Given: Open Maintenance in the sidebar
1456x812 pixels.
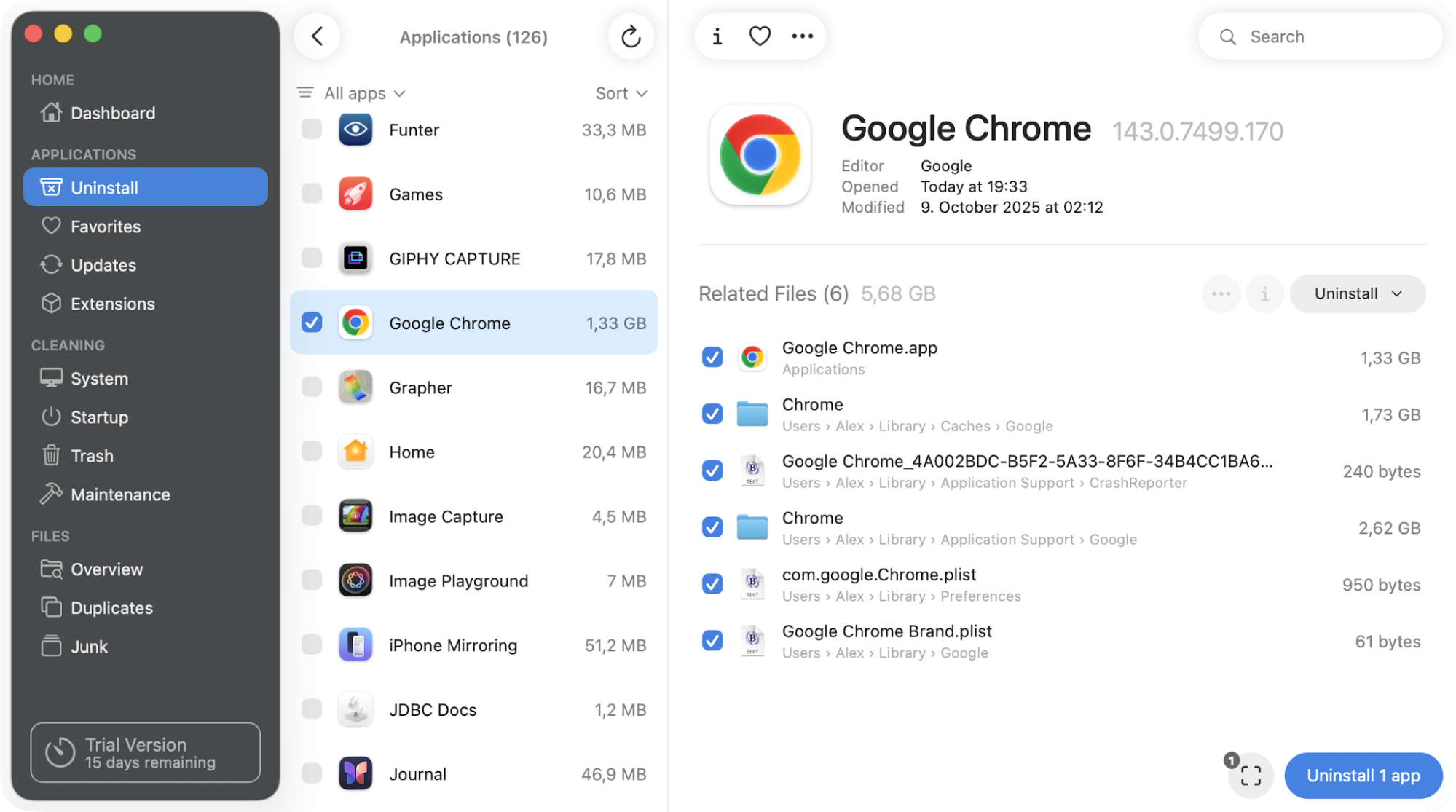Looking at the screenshot, I should (x=146, y=494).
